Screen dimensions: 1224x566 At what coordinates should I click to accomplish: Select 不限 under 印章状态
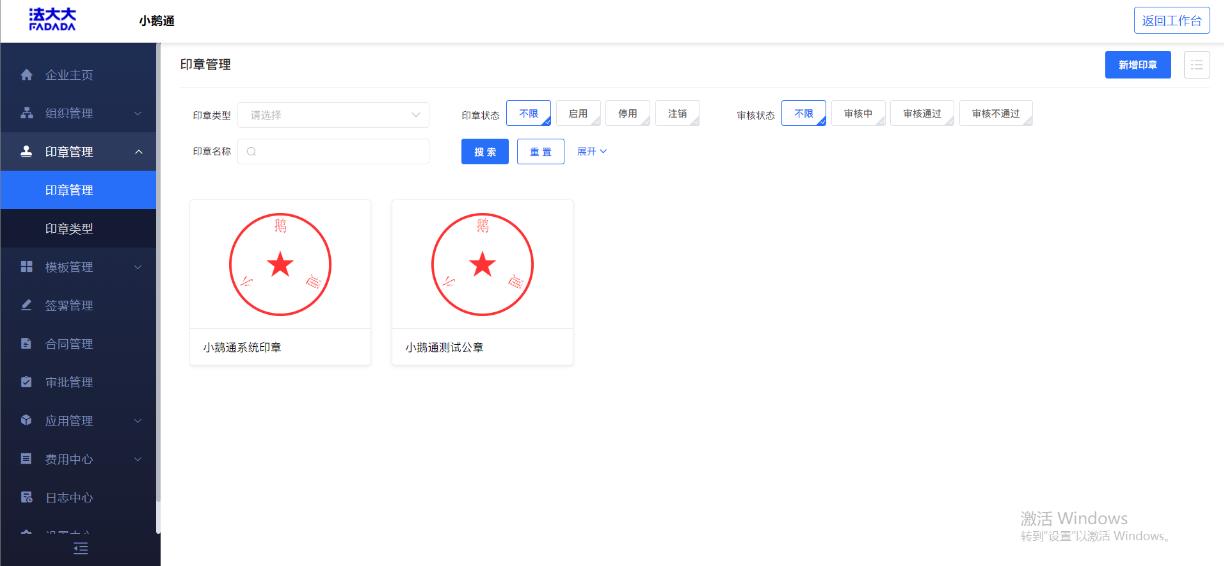[x=528, y=114]
